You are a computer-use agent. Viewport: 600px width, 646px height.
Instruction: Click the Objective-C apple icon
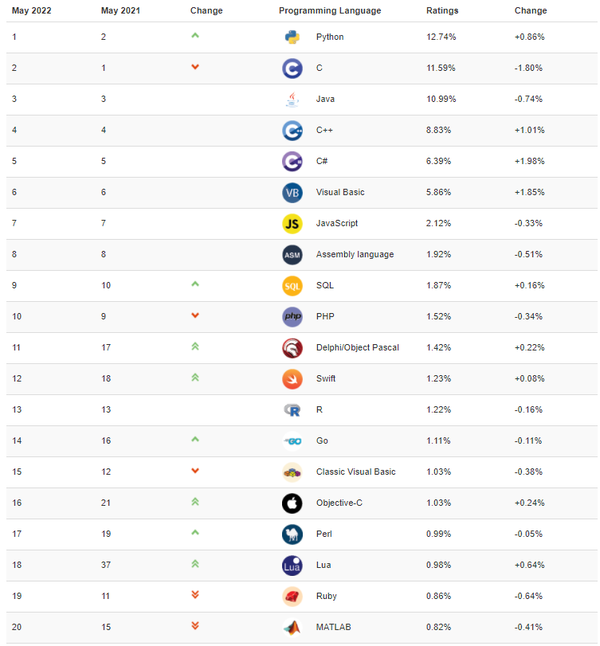[292, 502]
